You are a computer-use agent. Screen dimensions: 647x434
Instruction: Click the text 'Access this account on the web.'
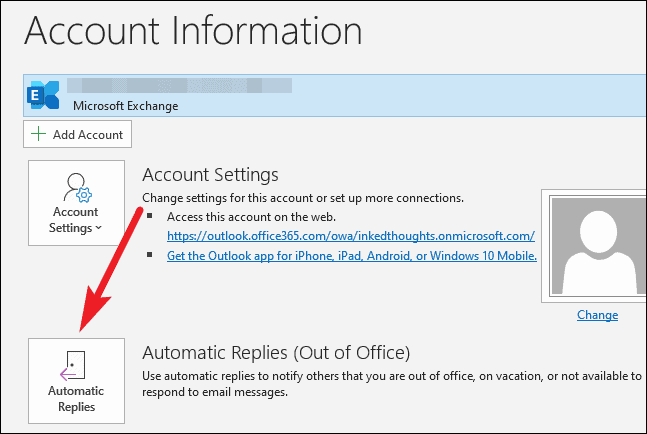coord(251,217)
